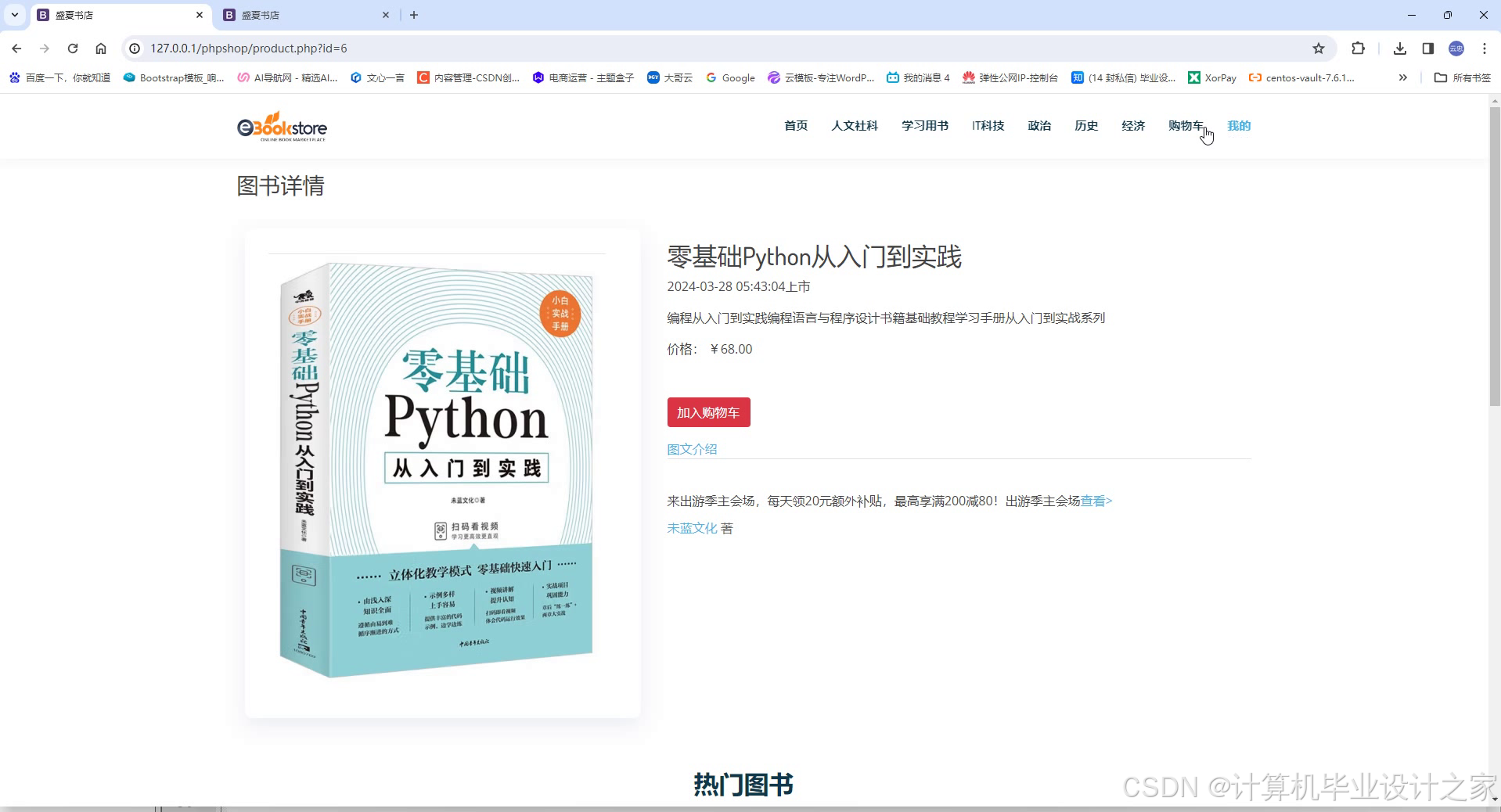Click the browser forward arrow
This screenshot has height=812, width=1501.
pyautogui.click(x=45, y=49)
